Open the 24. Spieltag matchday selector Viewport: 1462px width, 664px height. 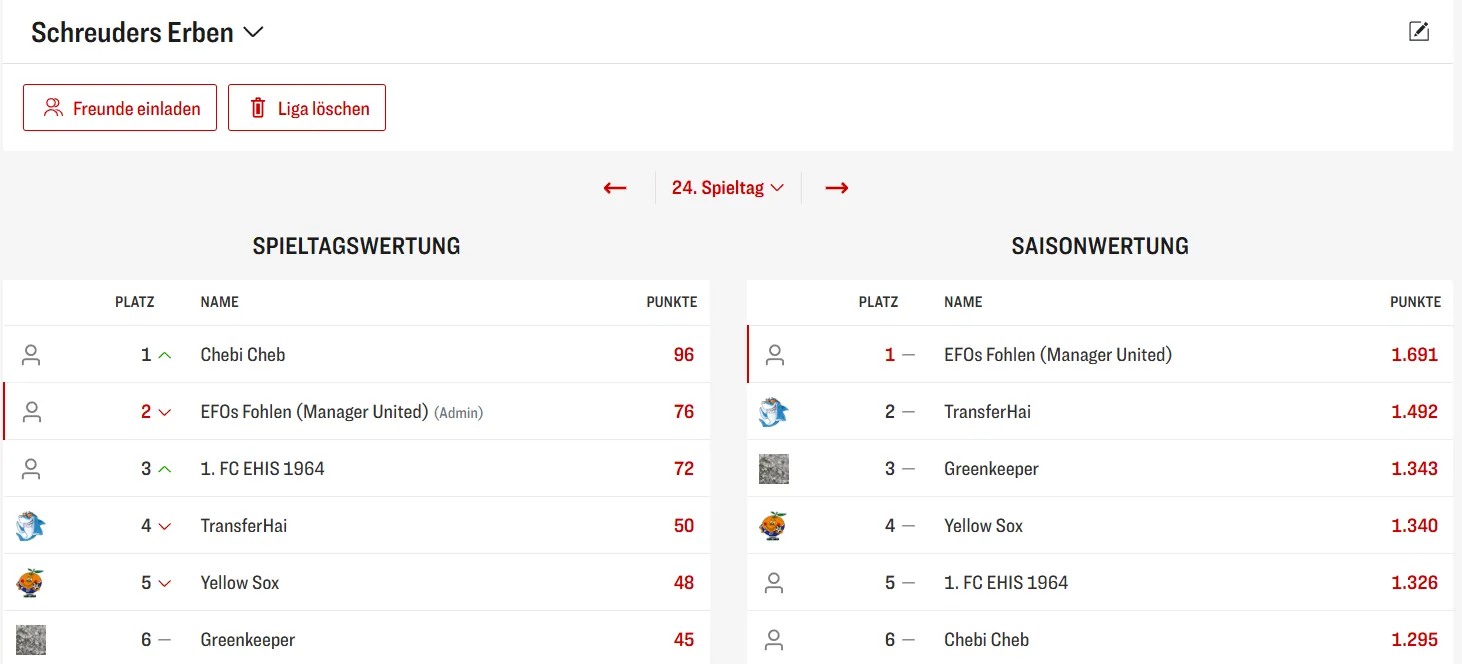(x=727, y=188)
